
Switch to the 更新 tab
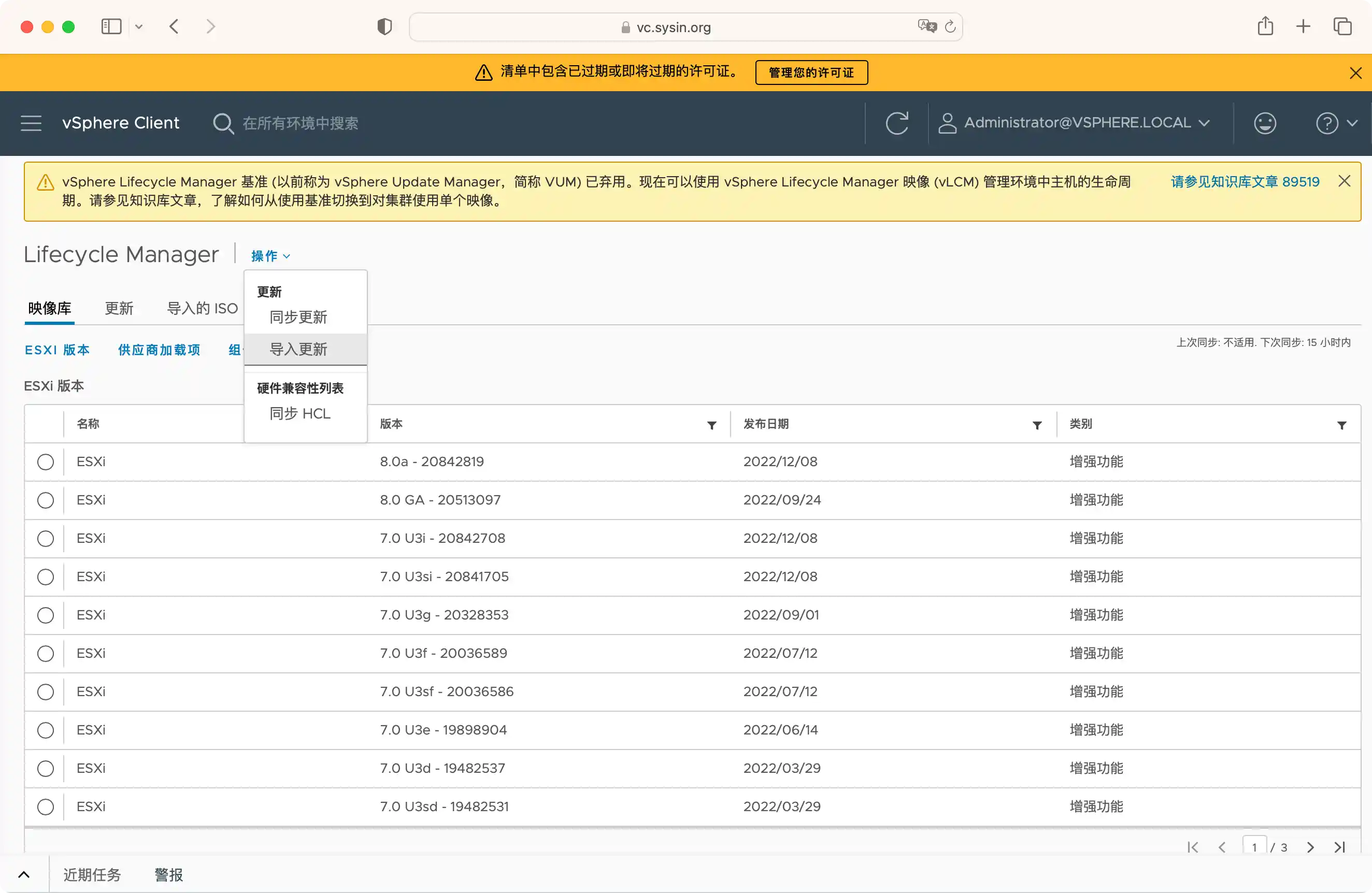coord(119,308)
